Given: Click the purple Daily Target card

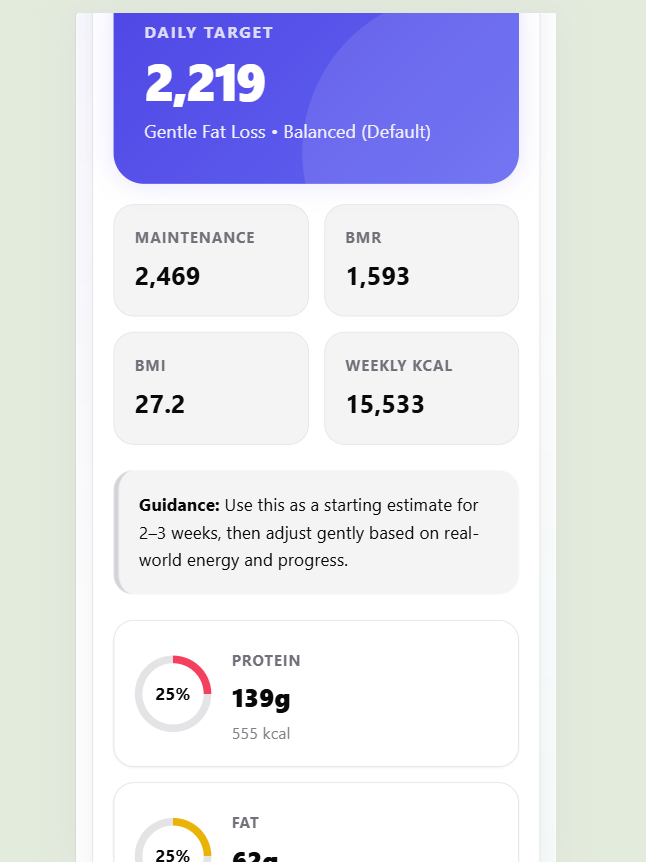Looking at the screenshot, I should point(316,95).
